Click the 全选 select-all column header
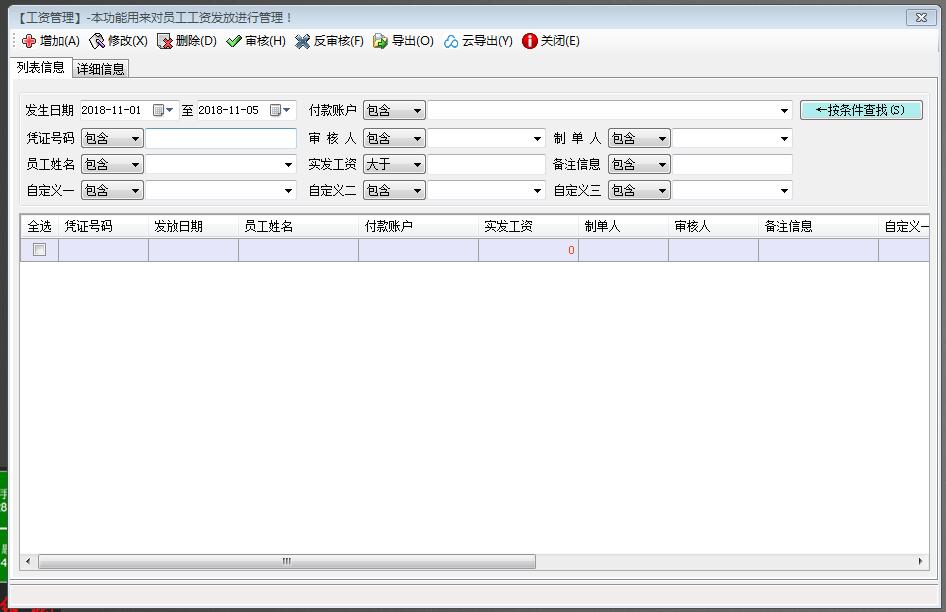 pos(39,227)
